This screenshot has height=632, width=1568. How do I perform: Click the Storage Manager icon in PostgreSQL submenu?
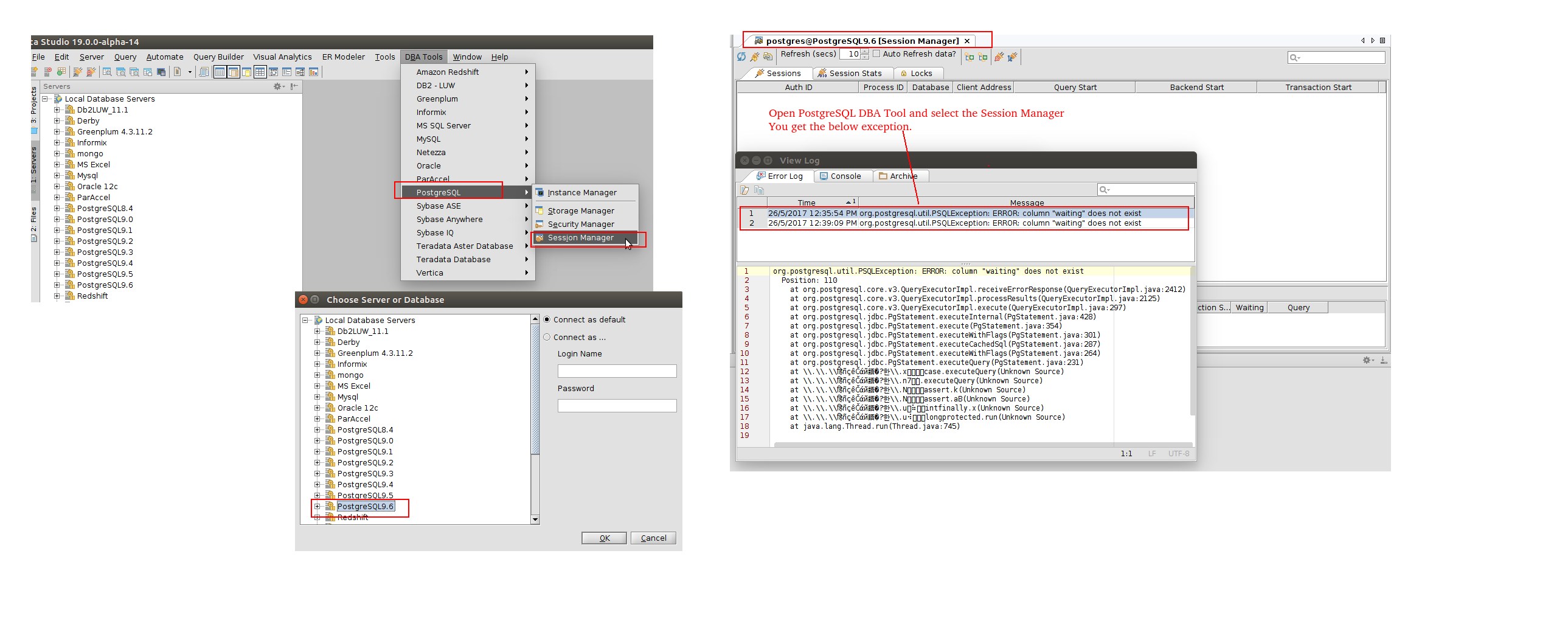point(539,210)
